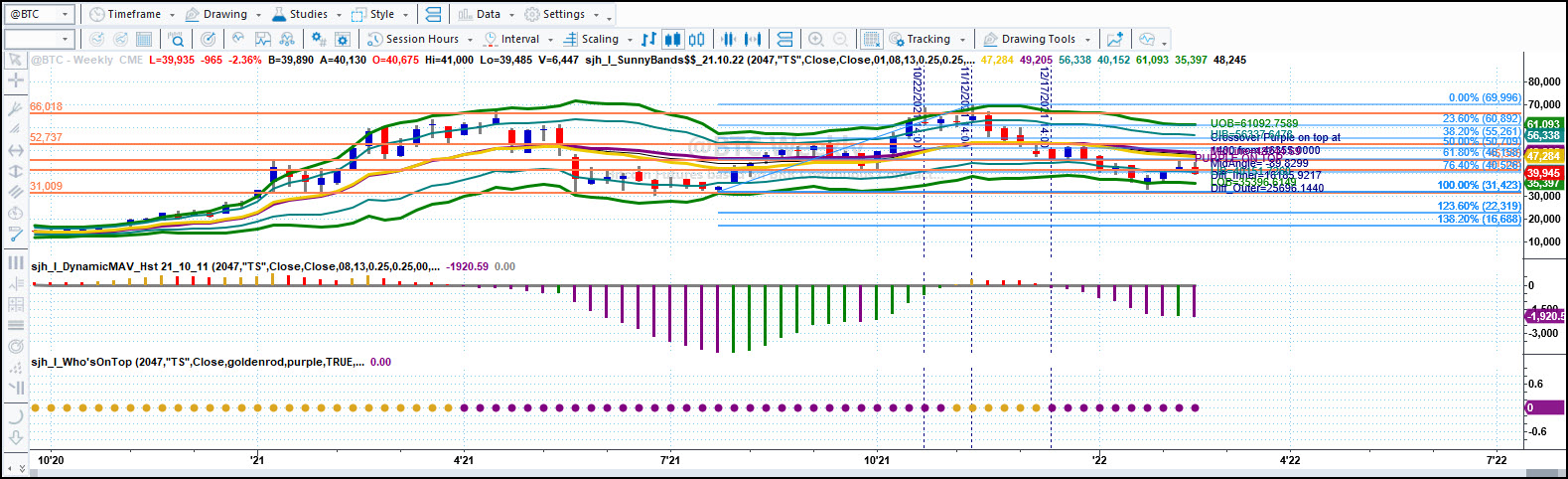Open the Drawing menu
This screenshot has height=479, width=1568.
(223, 14)
